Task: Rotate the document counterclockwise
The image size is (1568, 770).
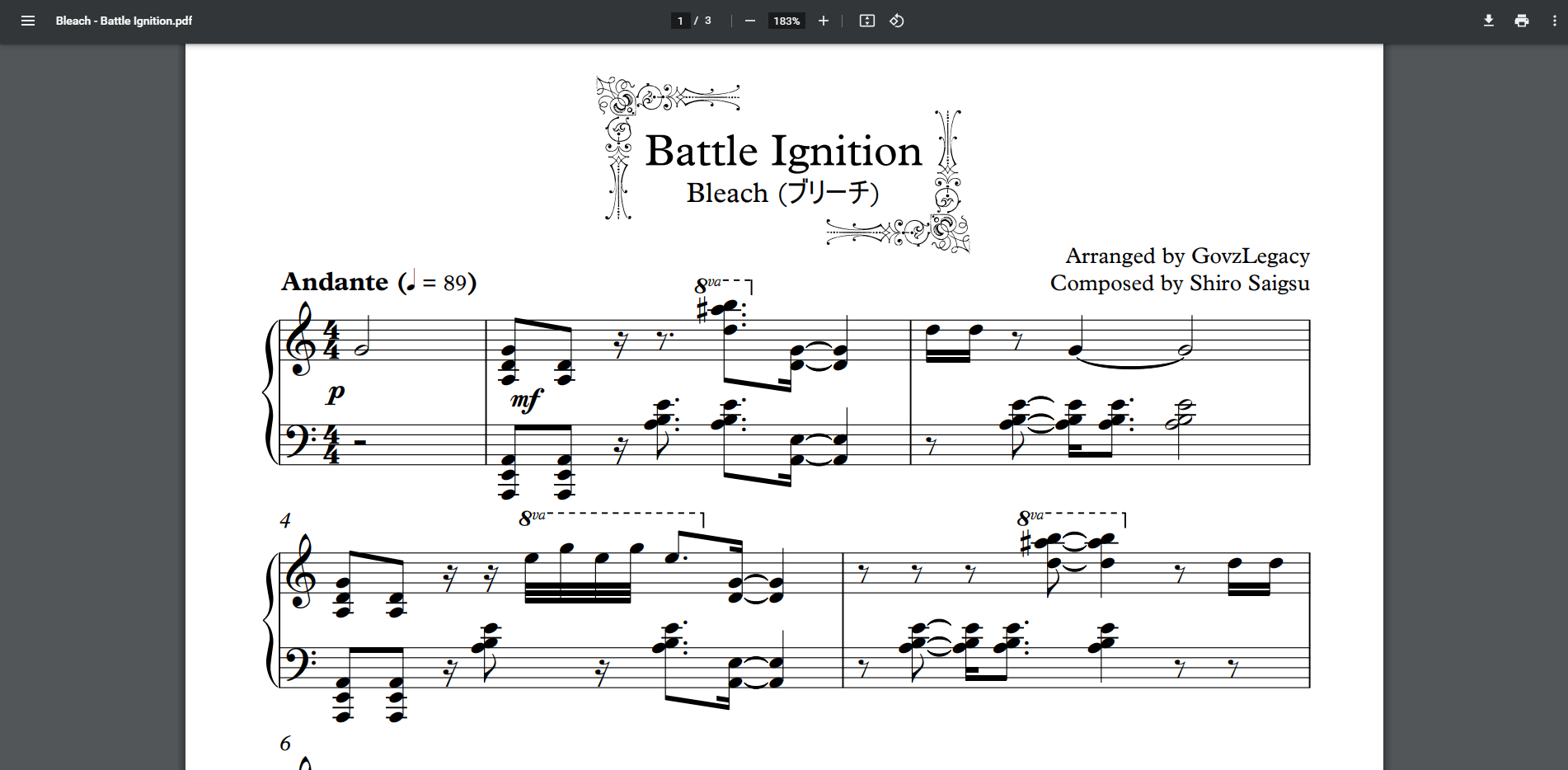Action: [897, 21]
